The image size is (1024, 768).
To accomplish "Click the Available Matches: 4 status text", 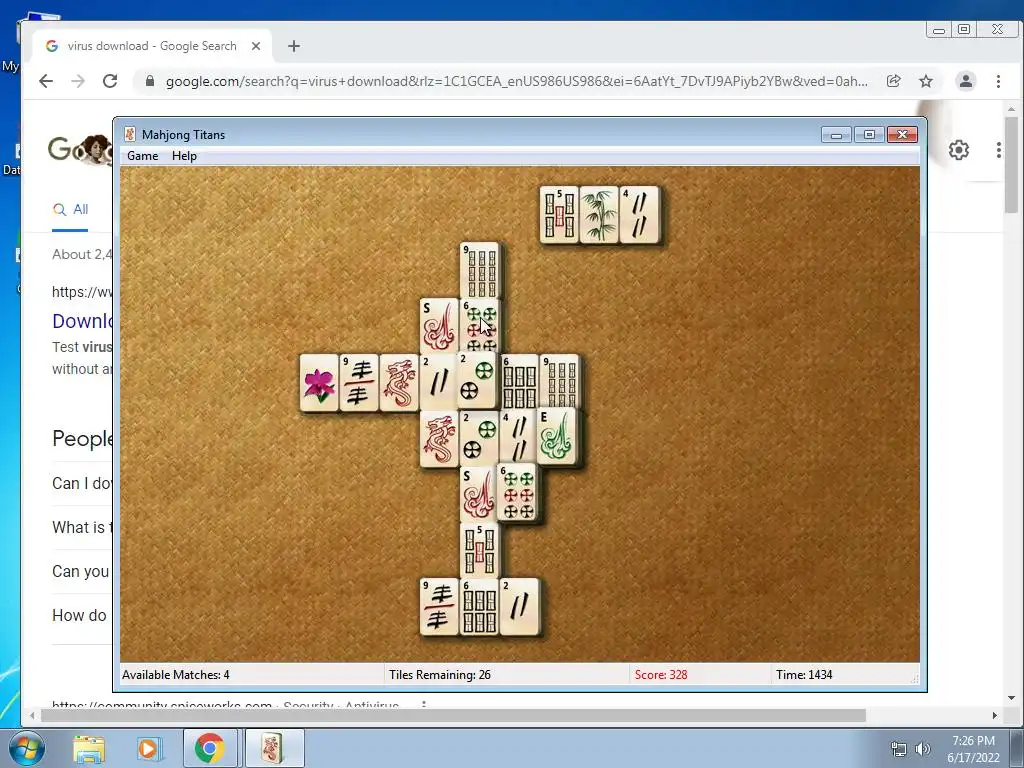I will coord(176,675).
